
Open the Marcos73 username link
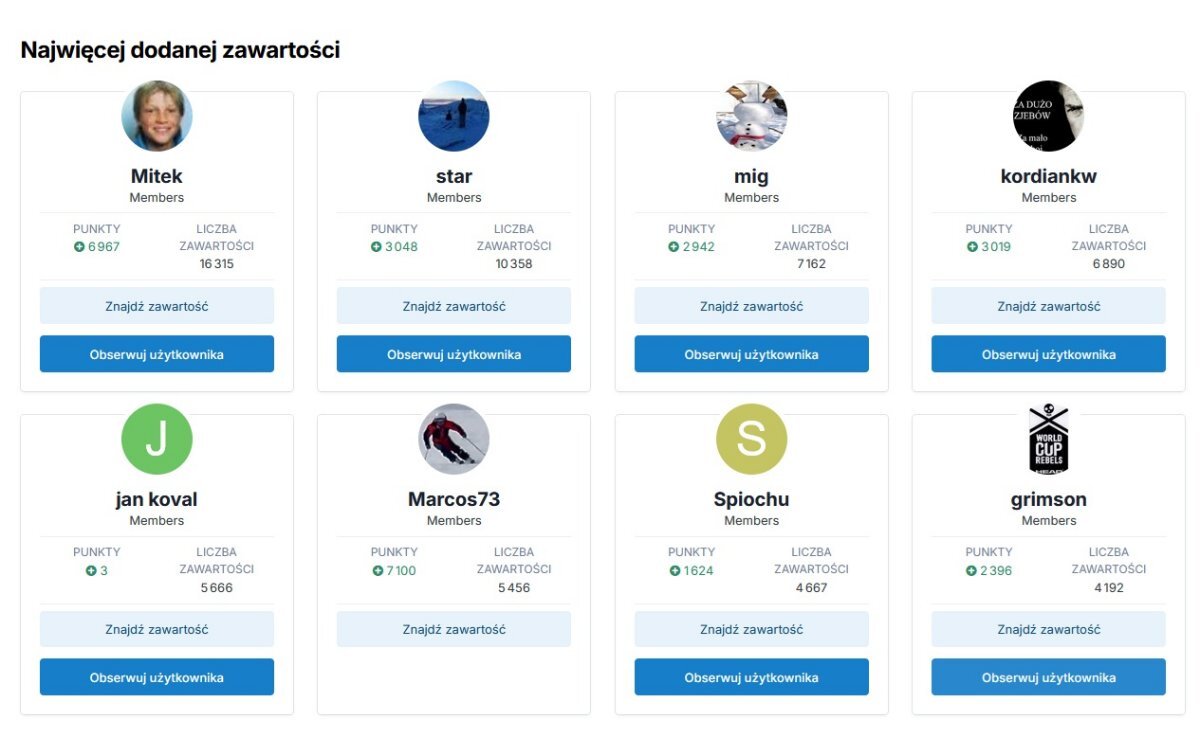(454, 500)
